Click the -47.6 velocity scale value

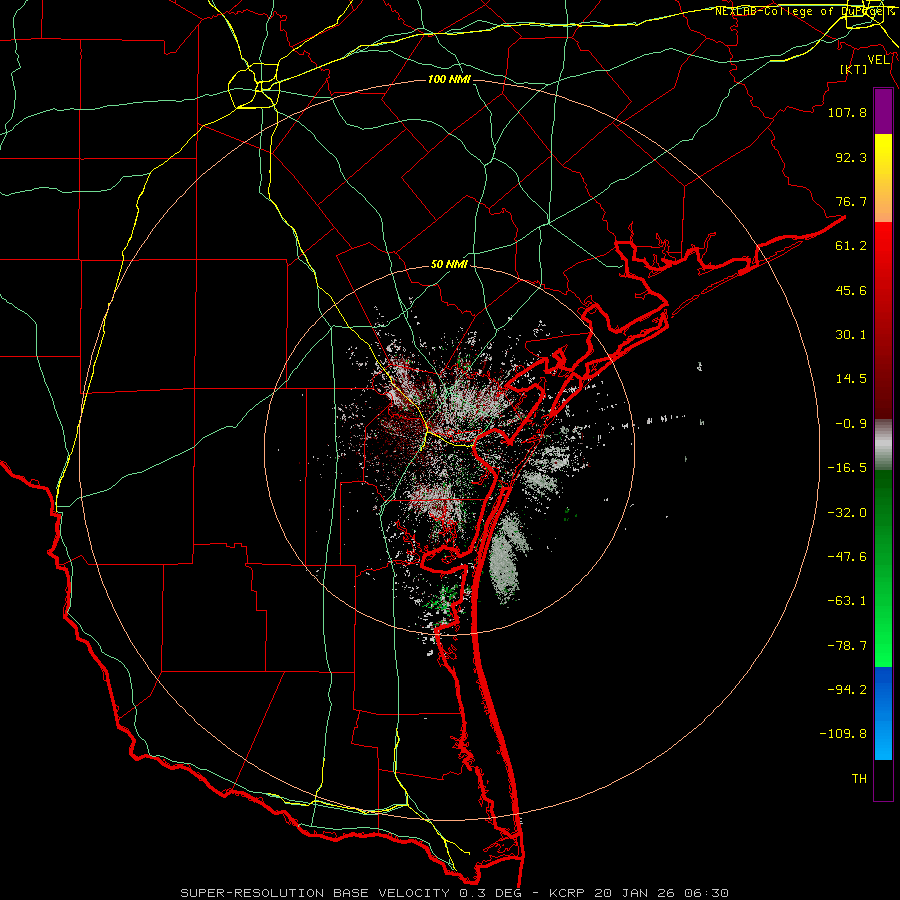tap(847, 557)
